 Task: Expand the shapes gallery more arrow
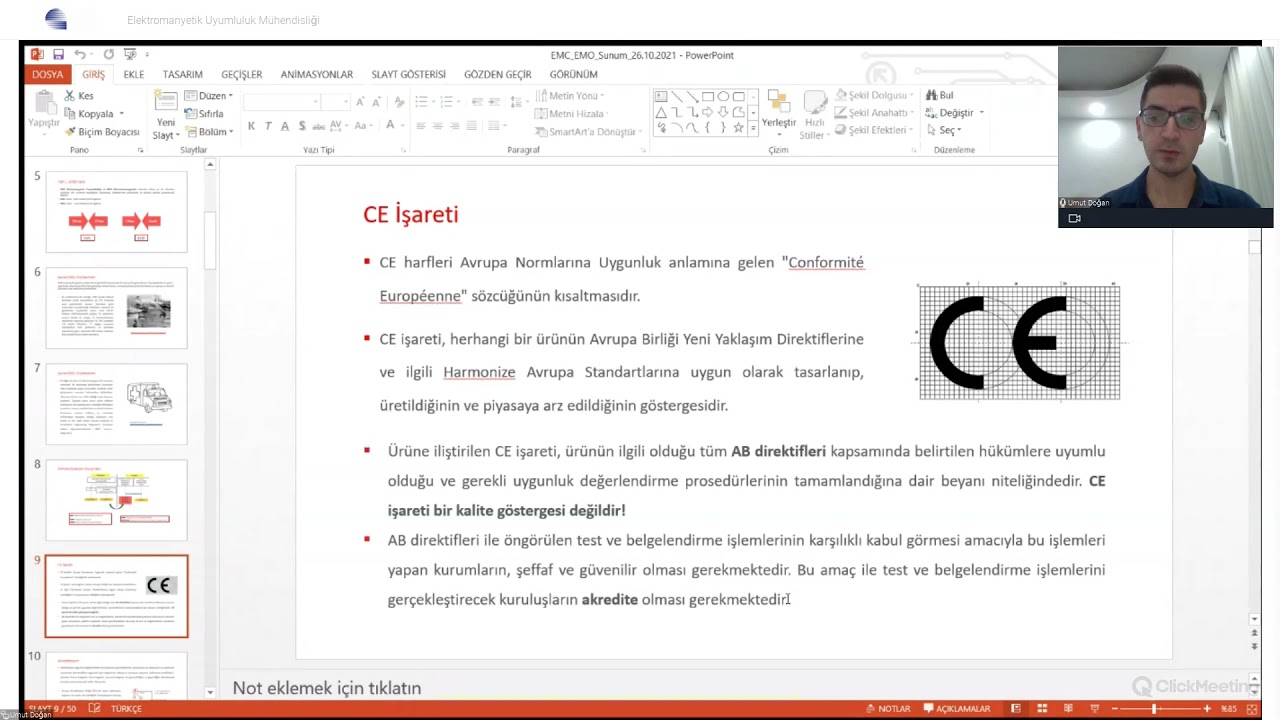point(752,128)
